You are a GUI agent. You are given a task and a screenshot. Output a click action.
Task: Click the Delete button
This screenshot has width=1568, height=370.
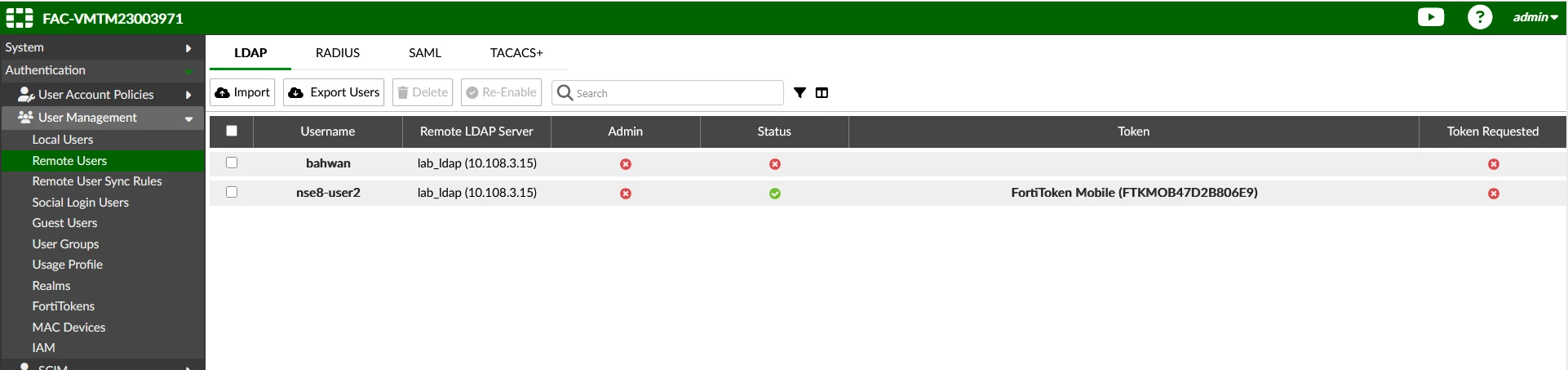pyautogui.click(x=423, y=92)
